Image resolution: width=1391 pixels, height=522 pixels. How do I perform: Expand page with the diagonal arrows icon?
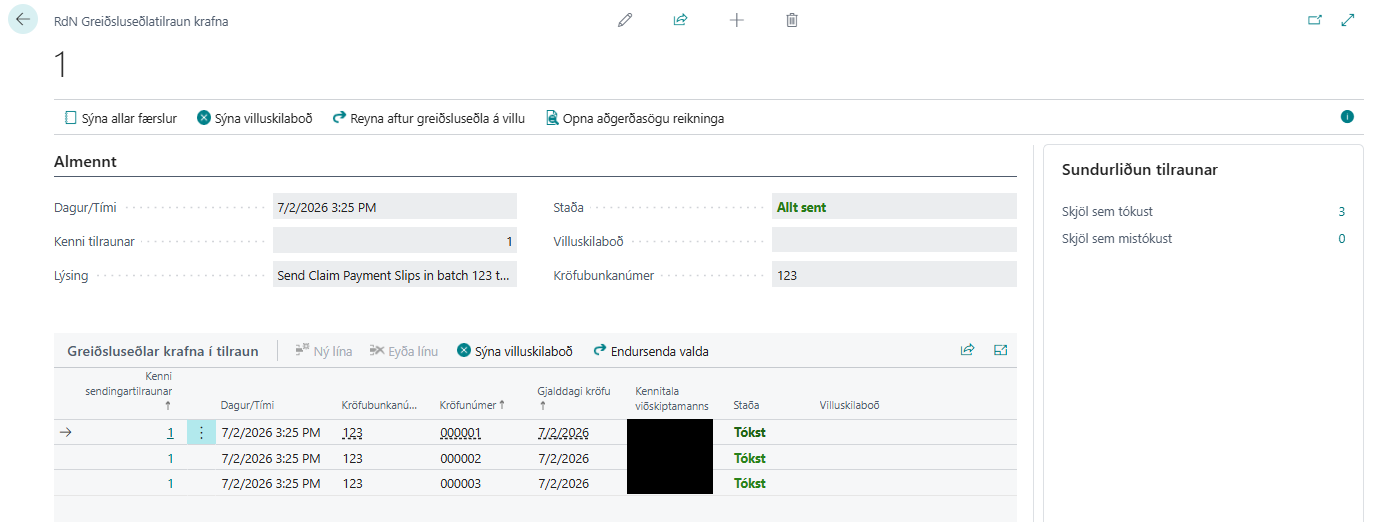(x=1348, y=20)
